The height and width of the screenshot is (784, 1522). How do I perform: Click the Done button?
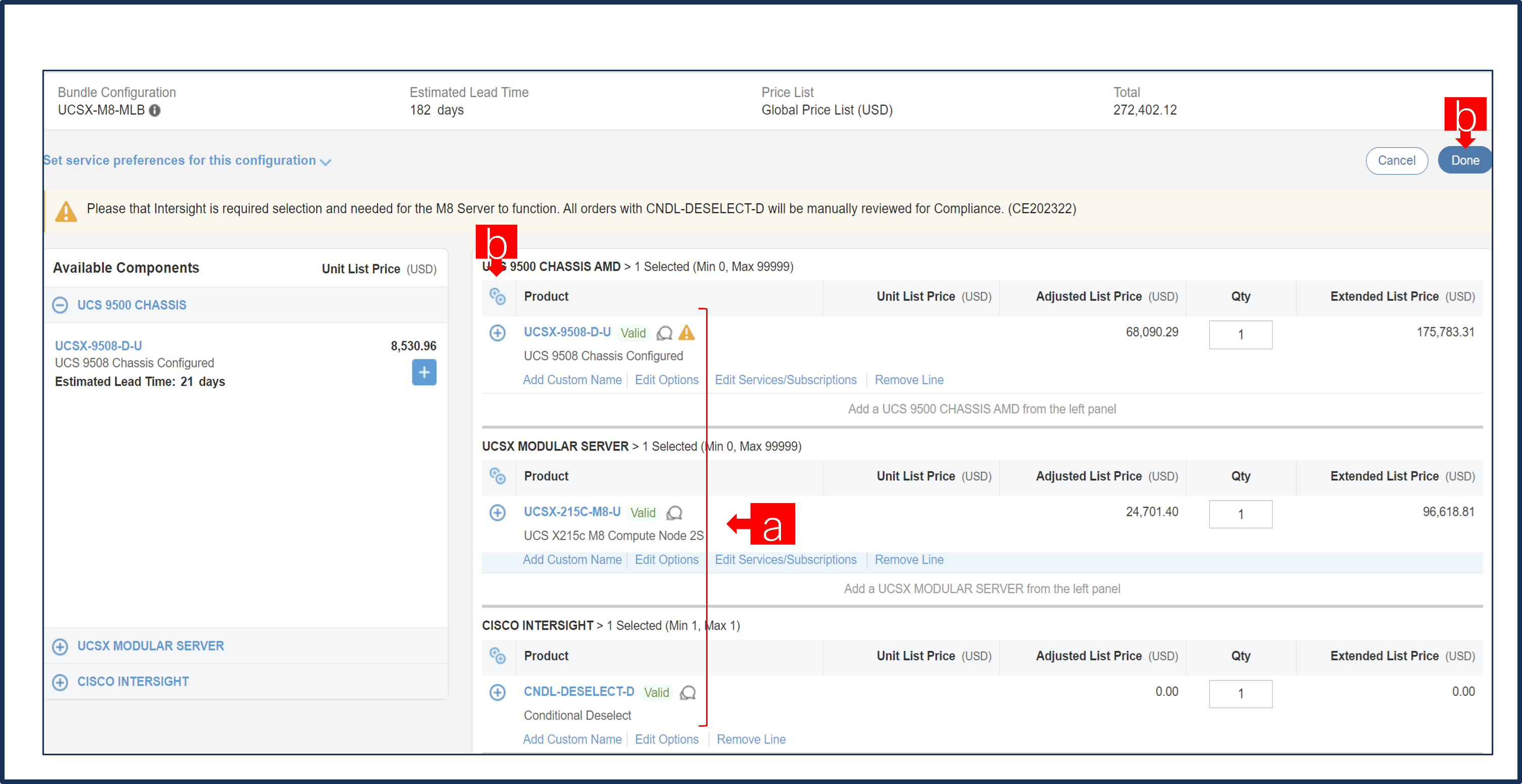point(1465,161)
